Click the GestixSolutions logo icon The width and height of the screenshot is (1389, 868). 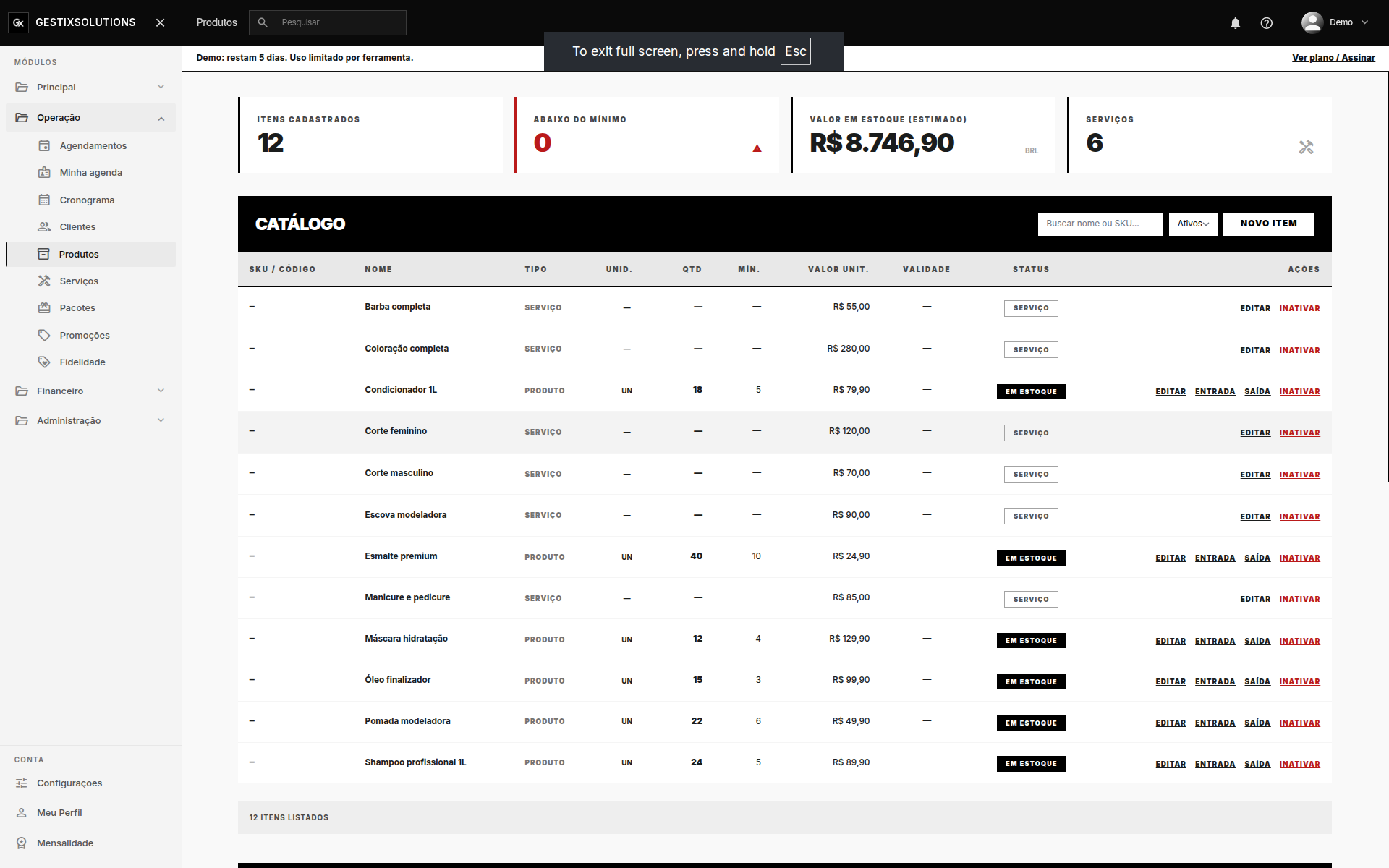pos(19,22)
